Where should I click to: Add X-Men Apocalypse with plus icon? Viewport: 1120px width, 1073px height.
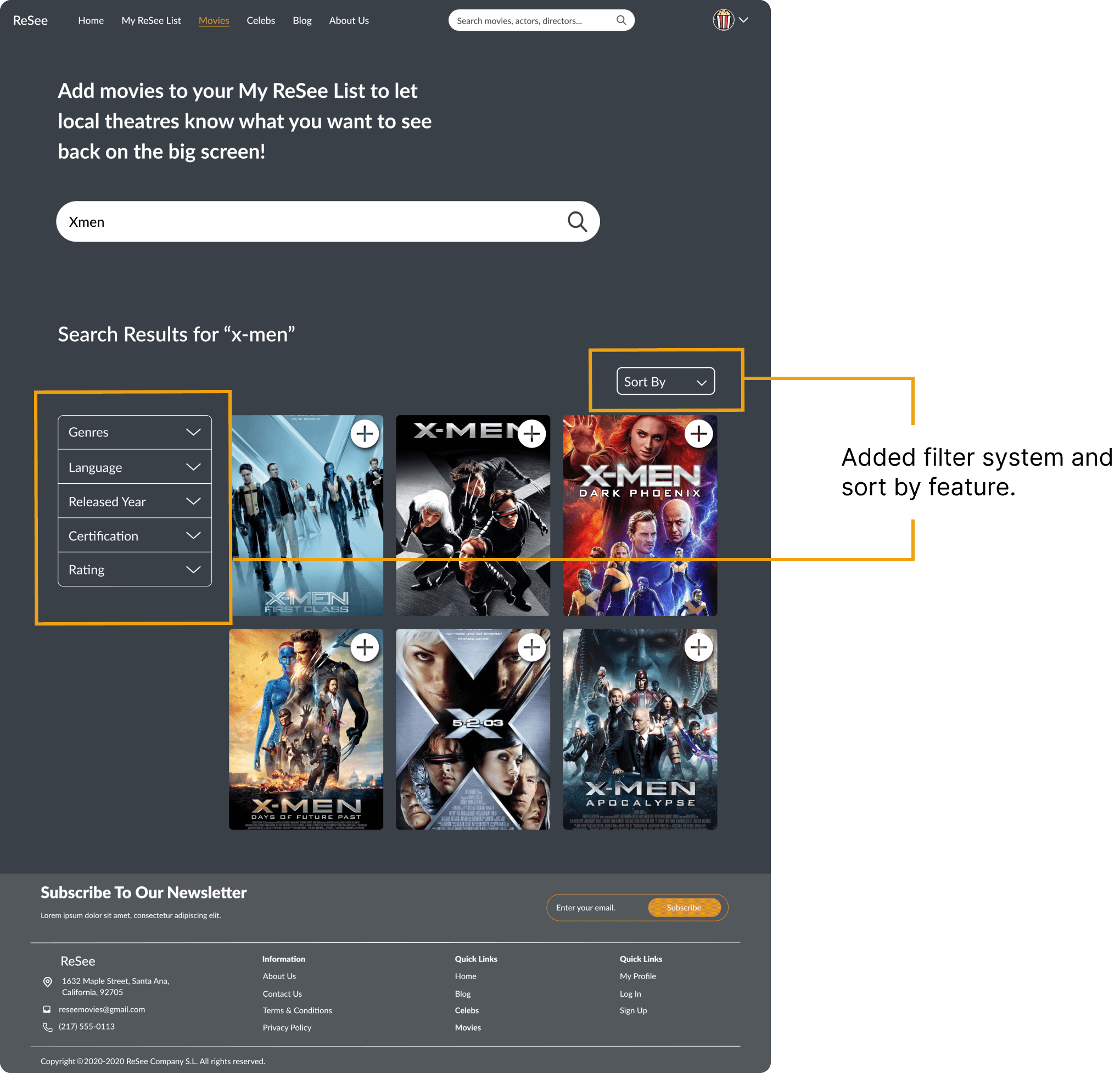[698, 647]
